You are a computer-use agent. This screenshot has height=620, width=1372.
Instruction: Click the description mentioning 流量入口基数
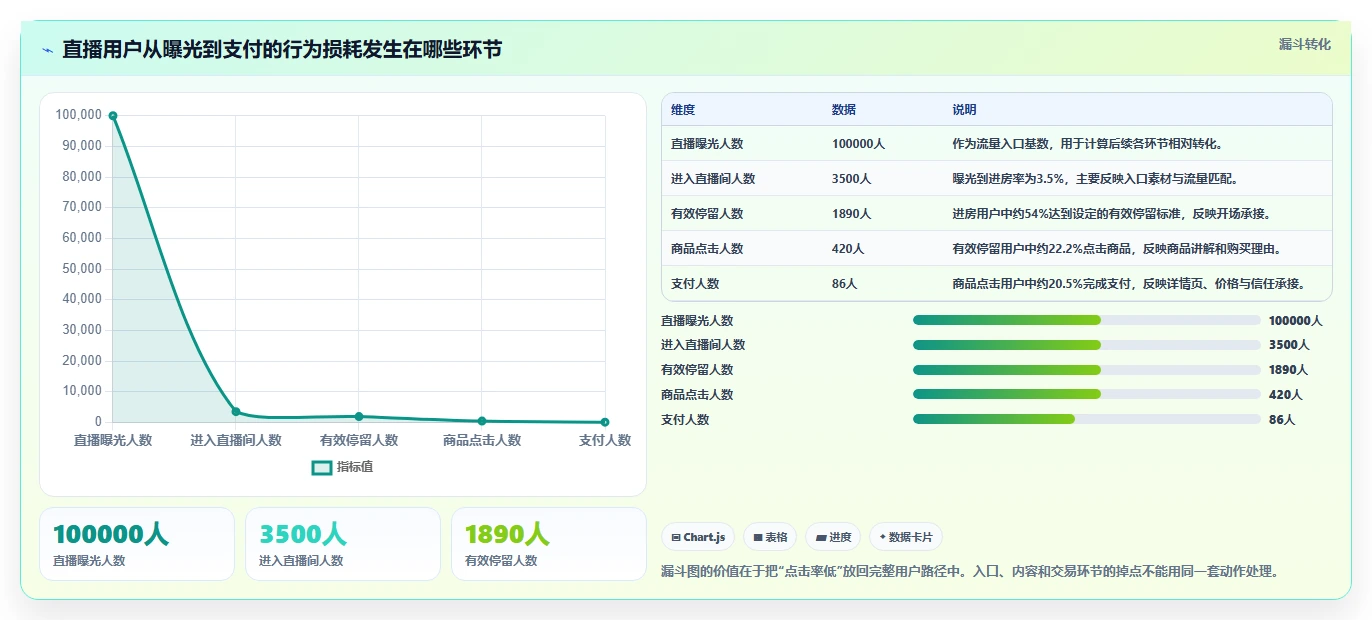1087,144
